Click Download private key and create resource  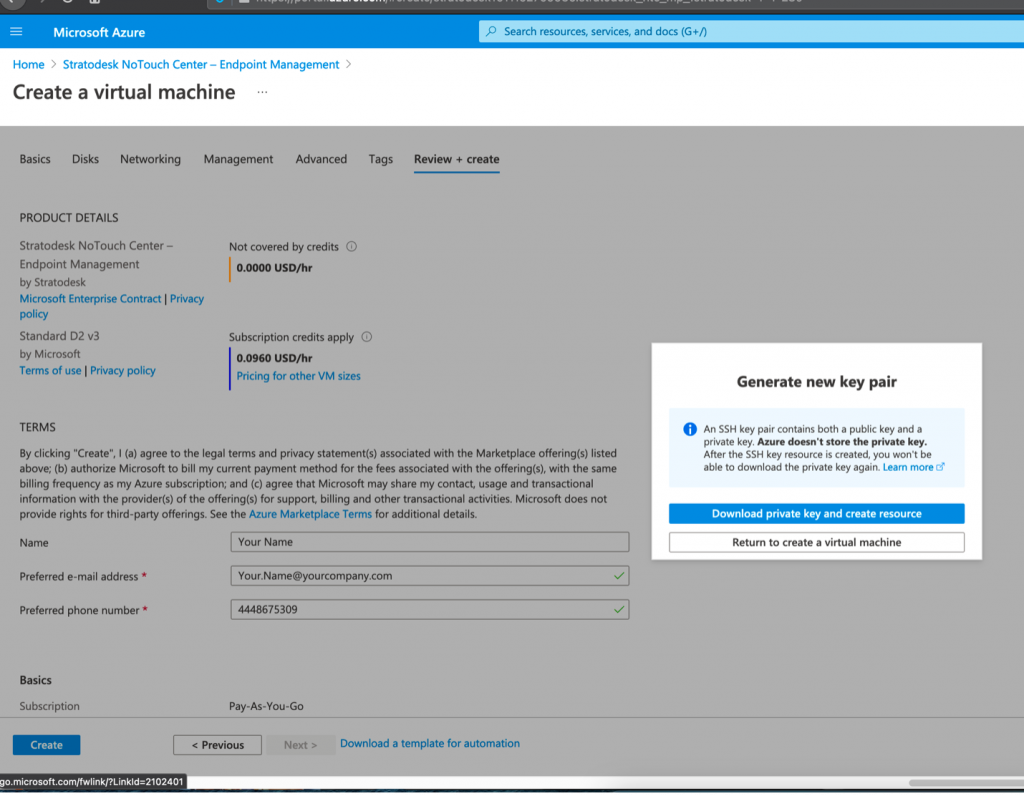click(x=816, y=513)
